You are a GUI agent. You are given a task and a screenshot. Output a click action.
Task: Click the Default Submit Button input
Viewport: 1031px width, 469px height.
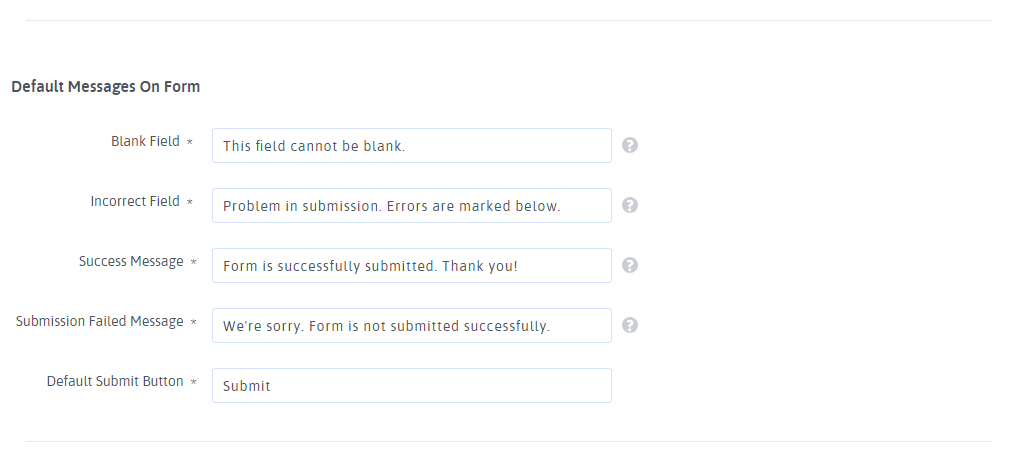tap(411, 385)
